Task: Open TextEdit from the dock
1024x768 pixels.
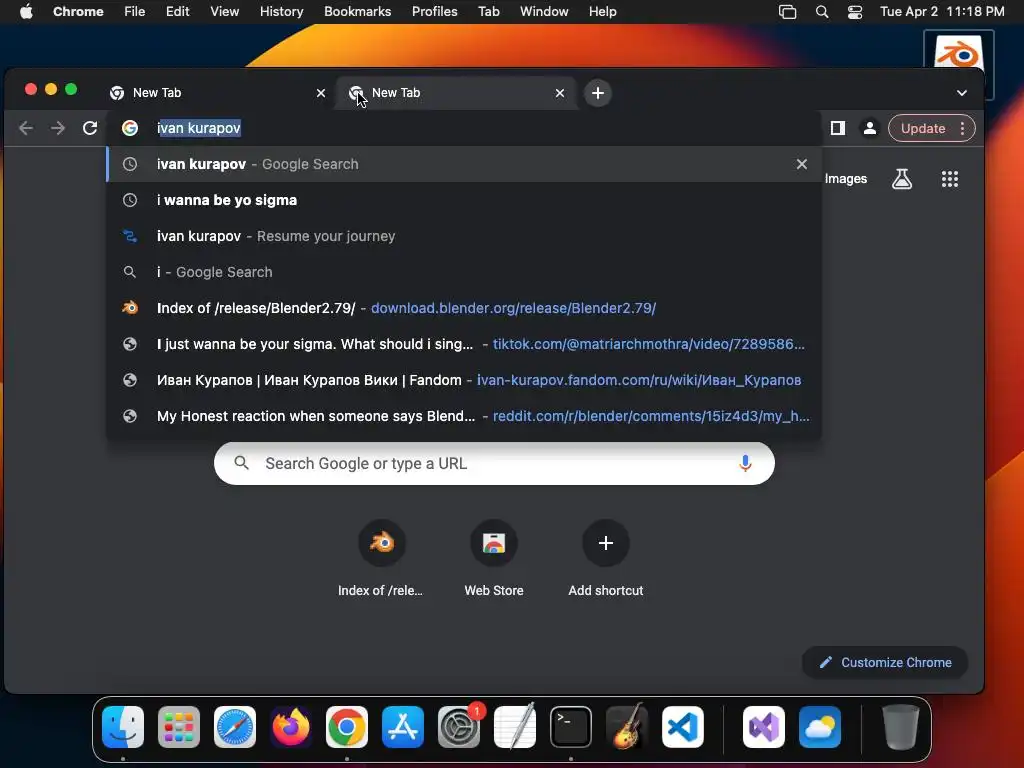Action: coord(515,727)
